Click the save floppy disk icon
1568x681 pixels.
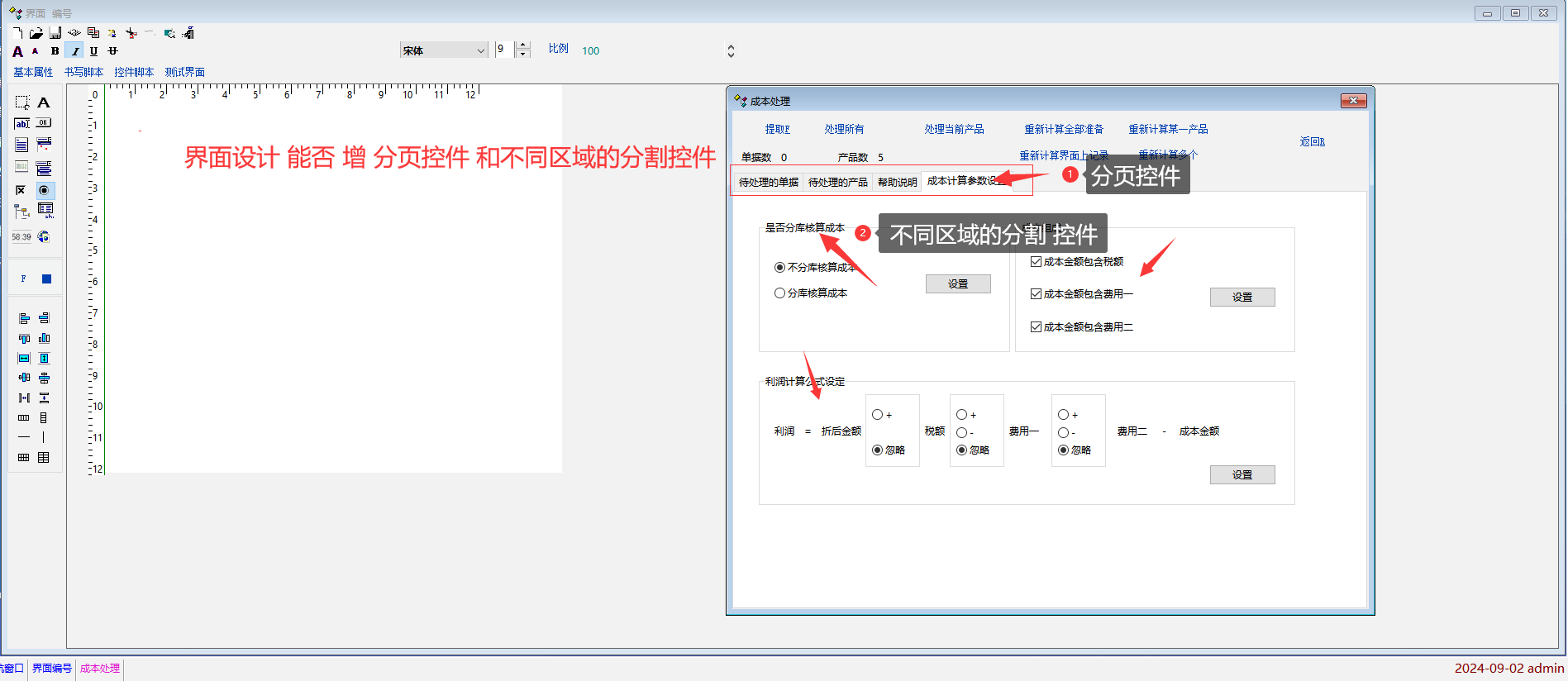pos(55,33)
